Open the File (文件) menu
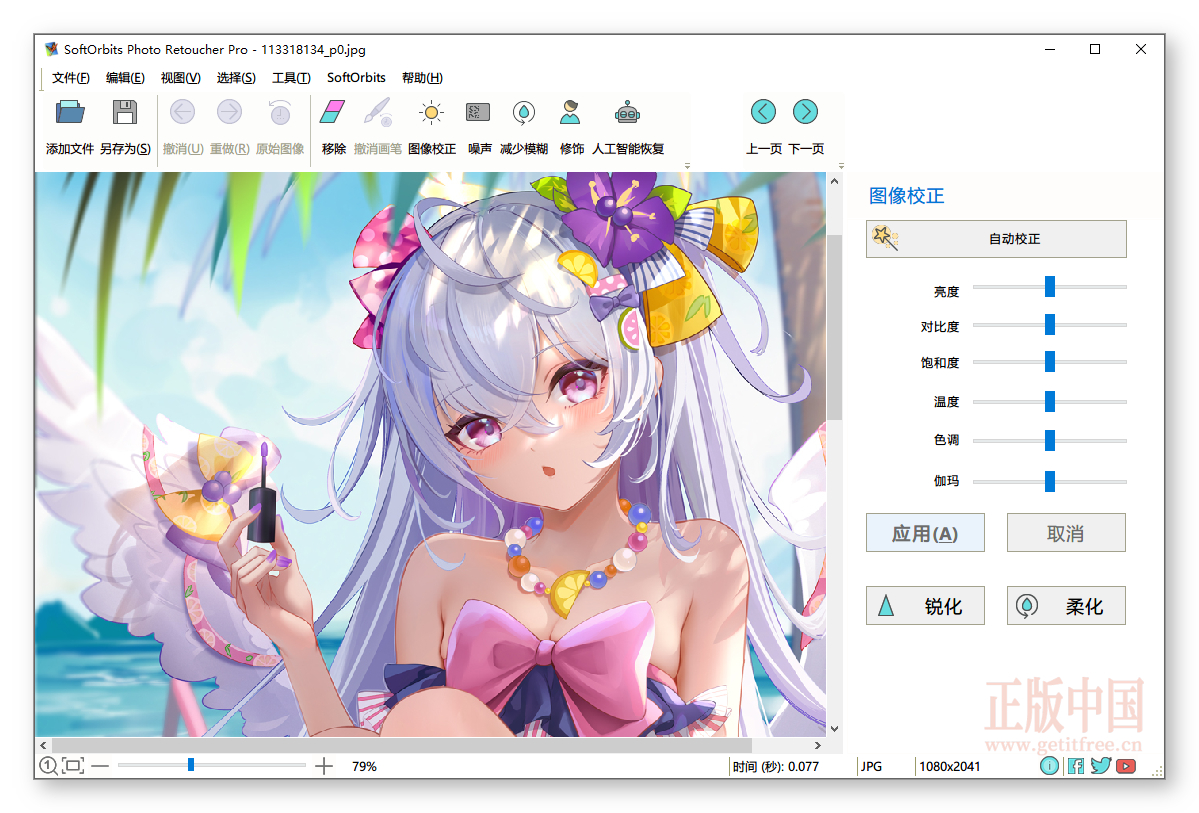1199x813 pixels. (70, 78)
